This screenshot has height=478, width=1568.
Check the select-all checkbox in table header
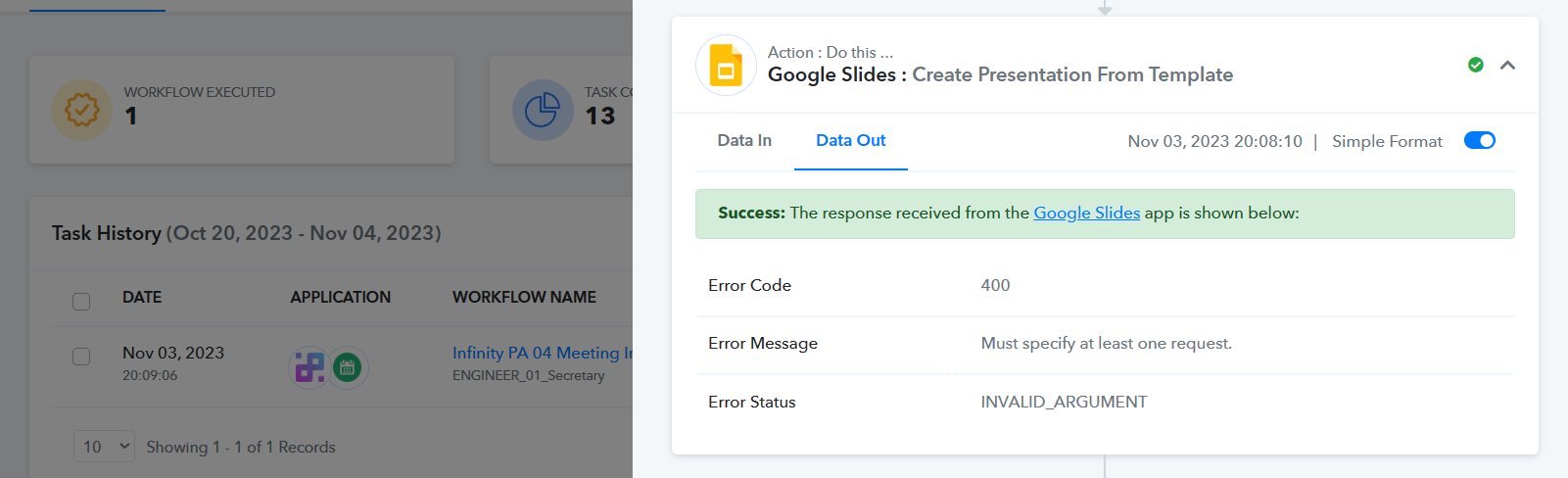click(81, 301)
